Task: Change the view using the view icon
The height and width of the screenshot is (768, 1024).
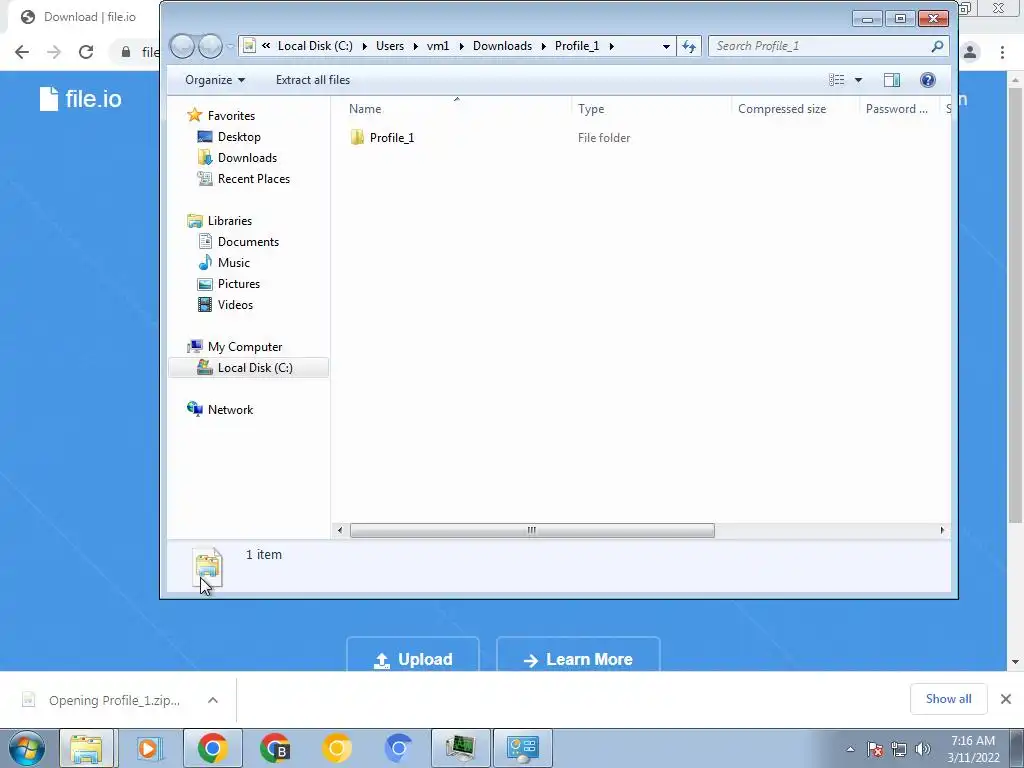Action: 837,80
